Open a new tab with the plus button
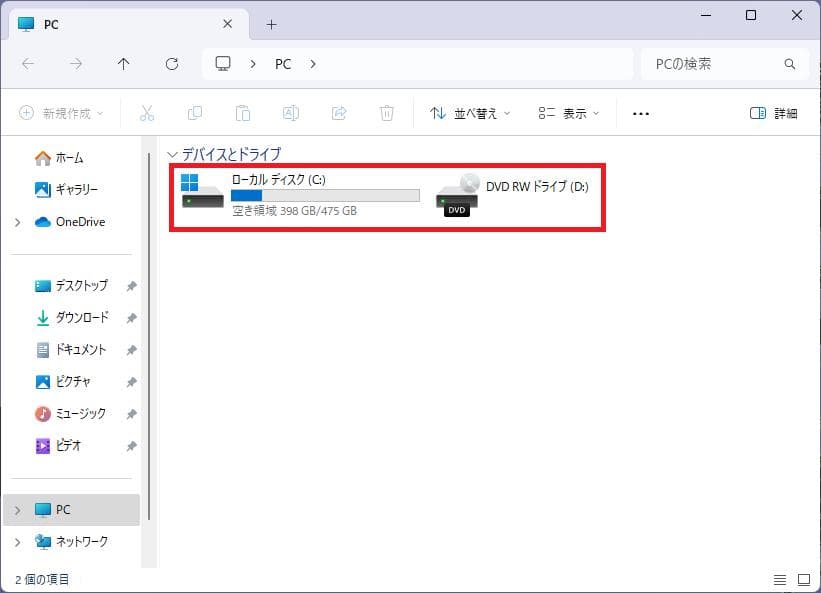Screen dimensions: 821x593 (271, 23)
